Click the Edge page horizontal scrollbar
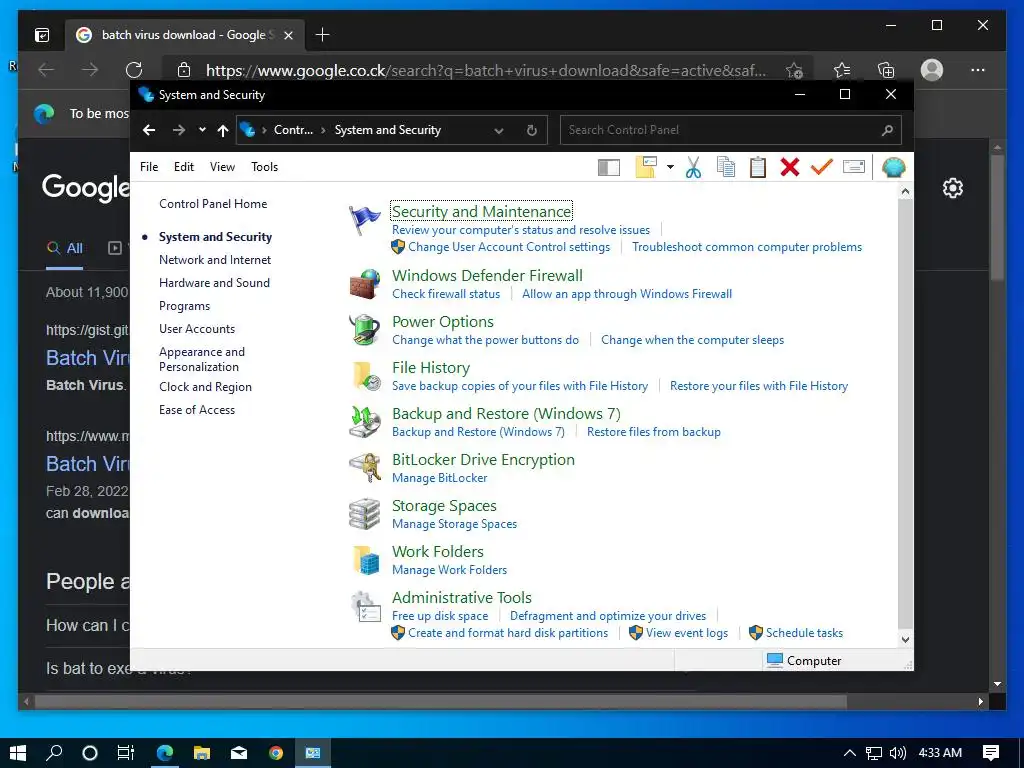The height and width of the screenshot is (768, 1024). click(441, 702)
